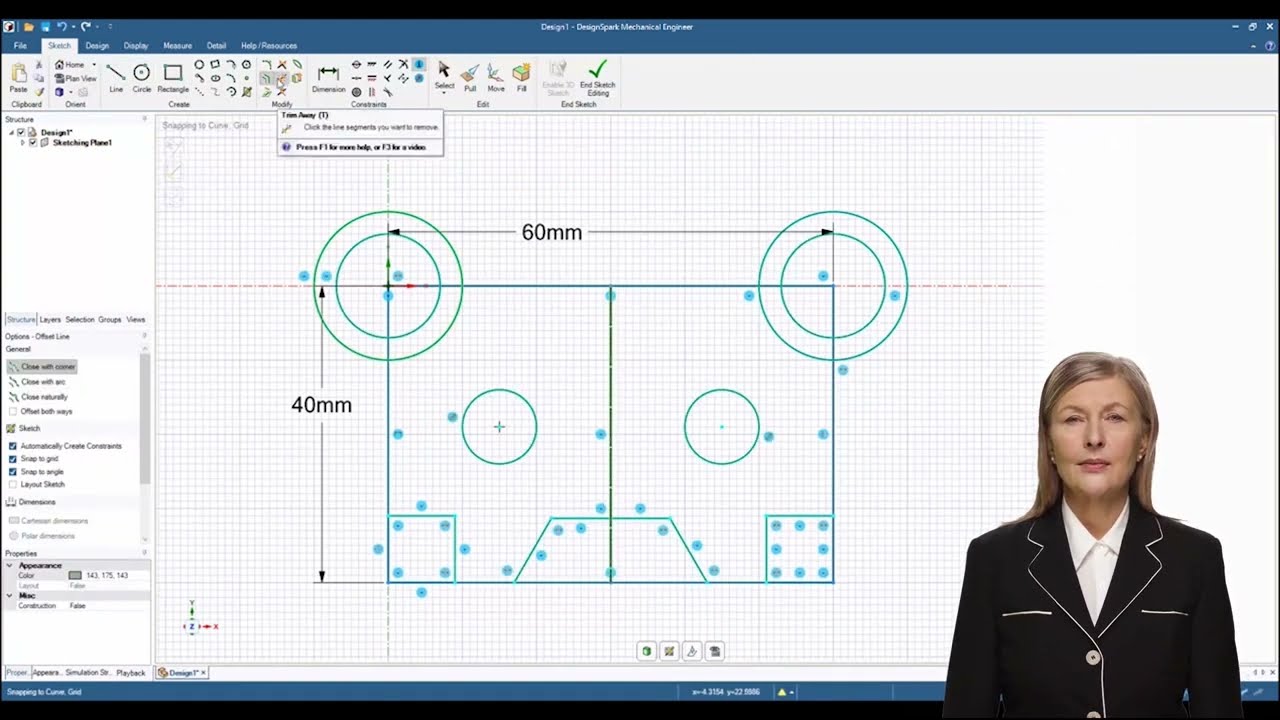Open the Home view dropdown arrow

point(94,65)
